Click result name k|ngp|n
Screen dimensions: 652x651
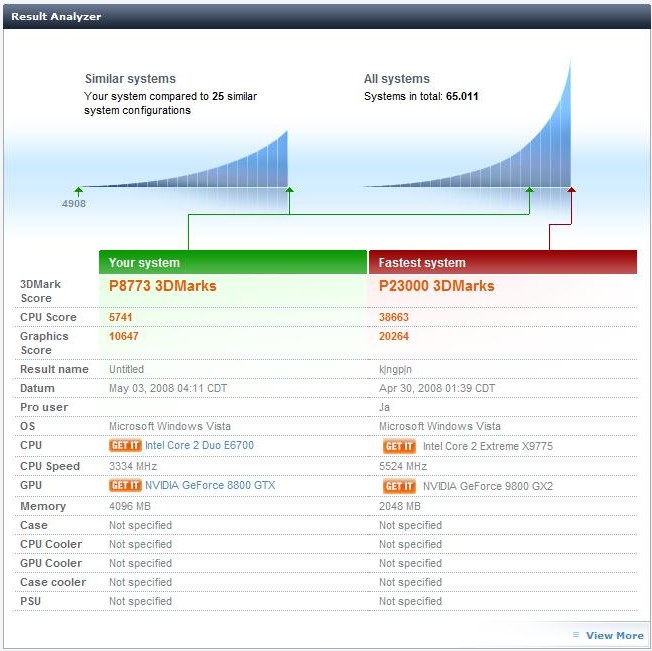pyautogui.click(x=395, y=369)
